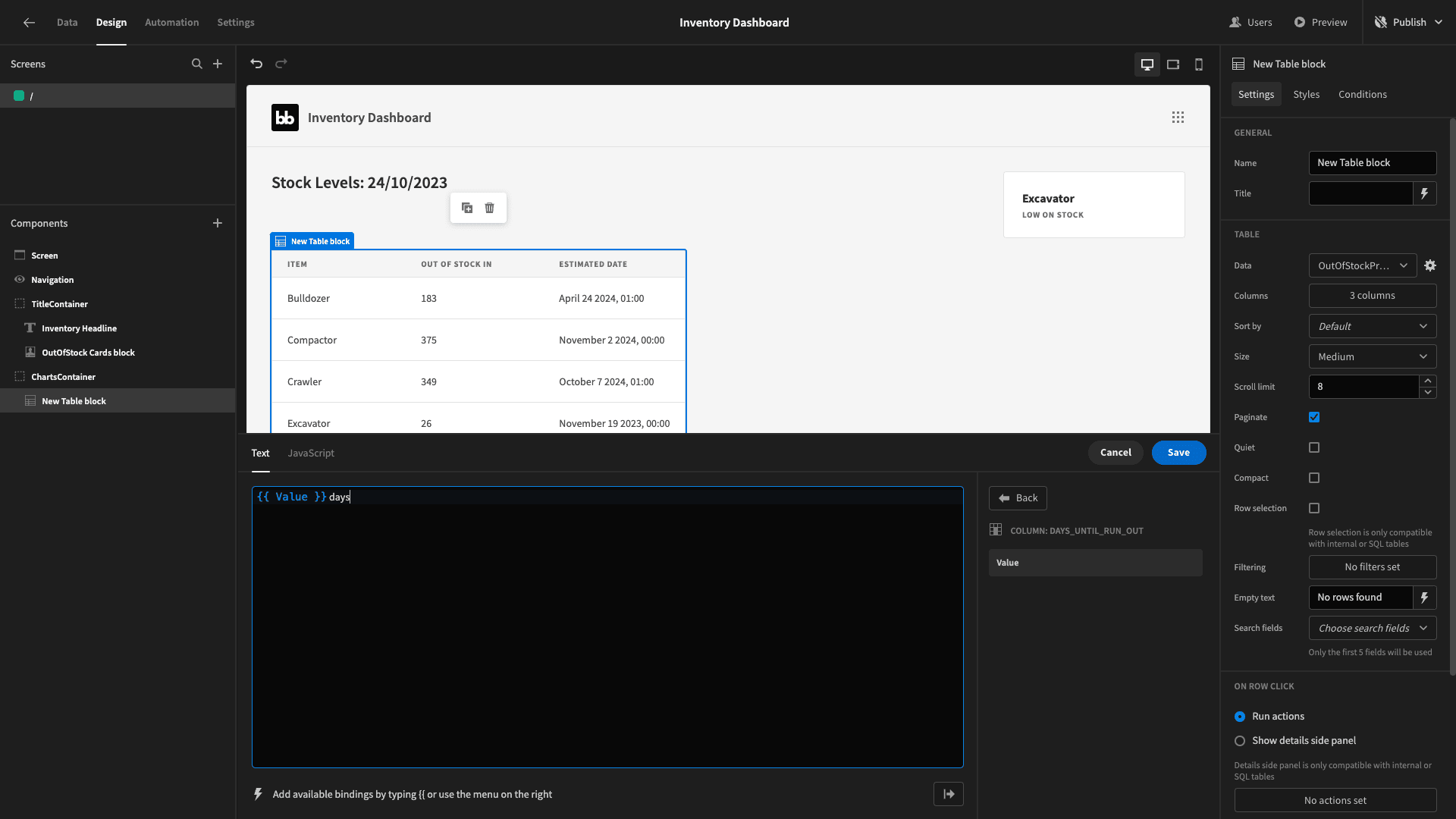This screenshot has width=1456, height=819.
Task: Open the Sort by dropdown
Action: point(1373,326)
